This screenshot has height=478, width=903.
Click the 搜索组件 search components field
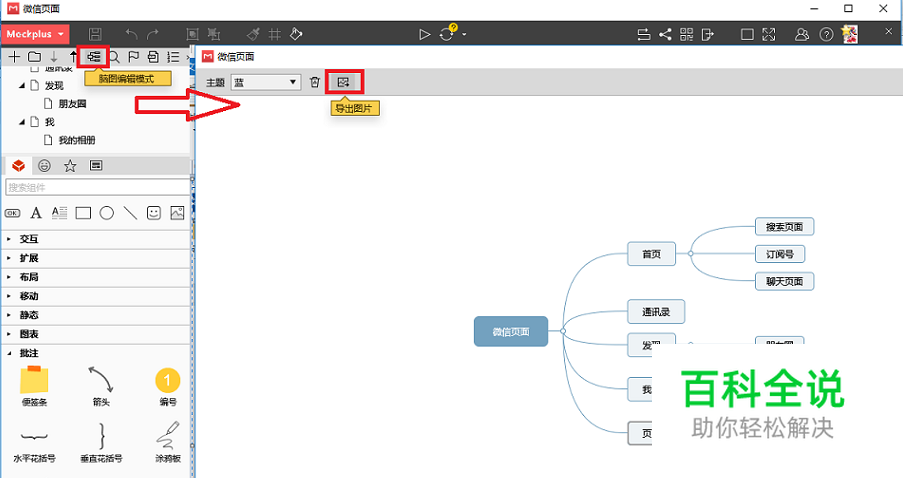click(96, 187)
